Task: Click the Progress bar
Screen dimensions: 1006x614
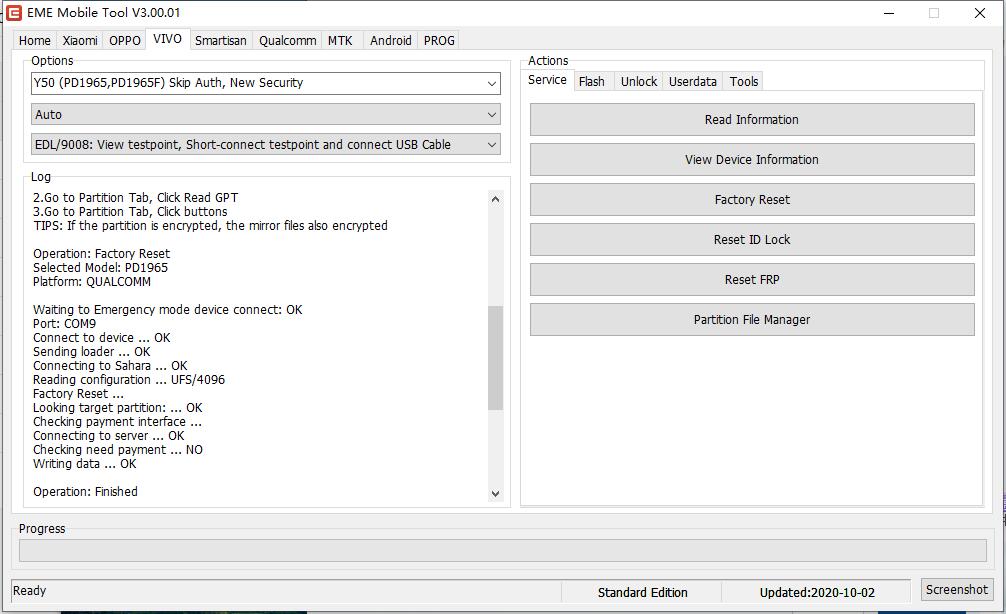Action: pos(502,550)
